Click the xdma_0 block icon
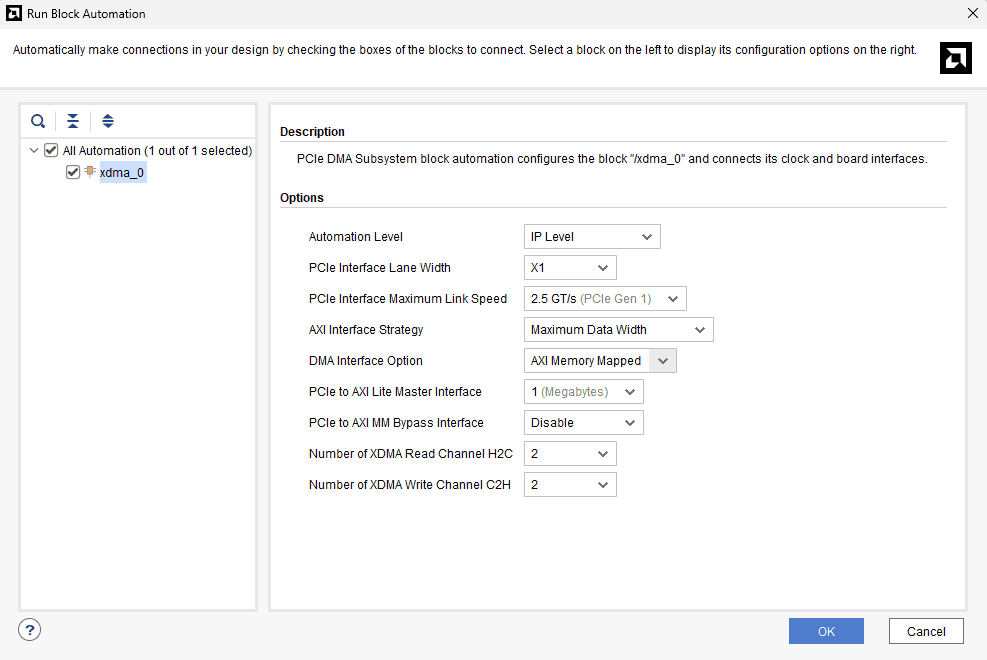 point(90,172)
